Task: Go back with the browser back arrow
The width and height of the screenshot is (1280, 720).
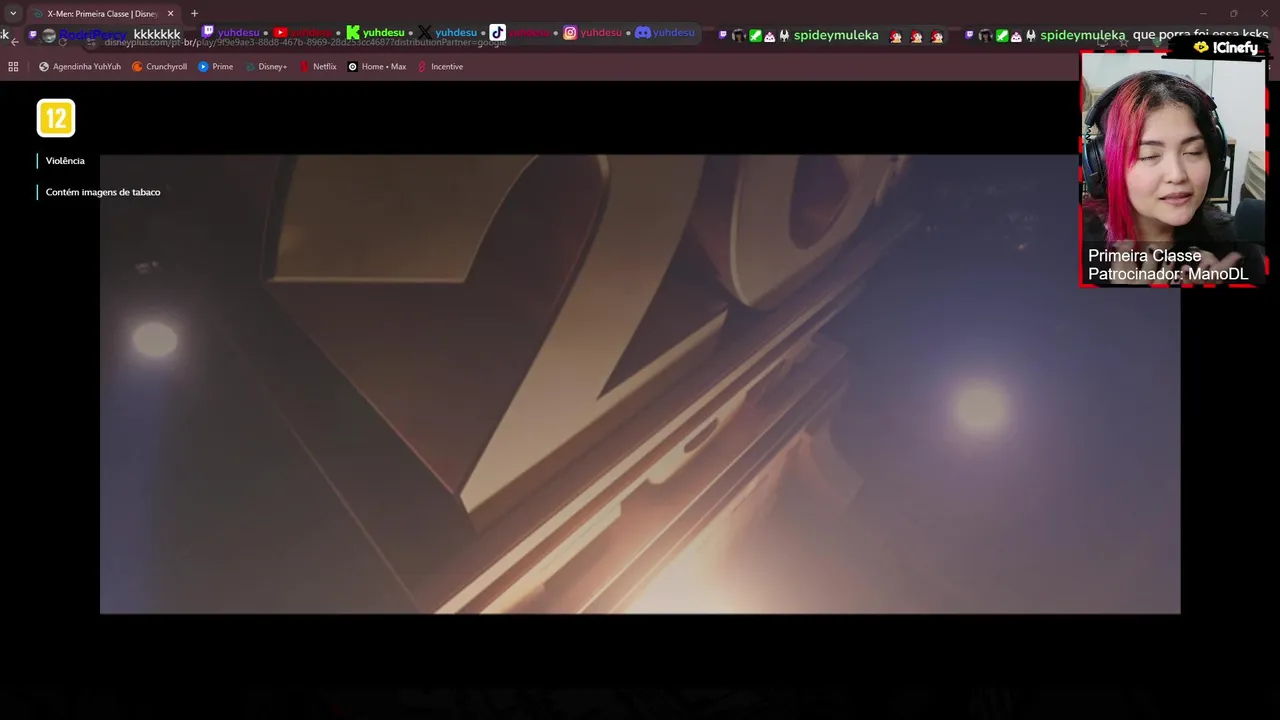Action: coord(14,42)
